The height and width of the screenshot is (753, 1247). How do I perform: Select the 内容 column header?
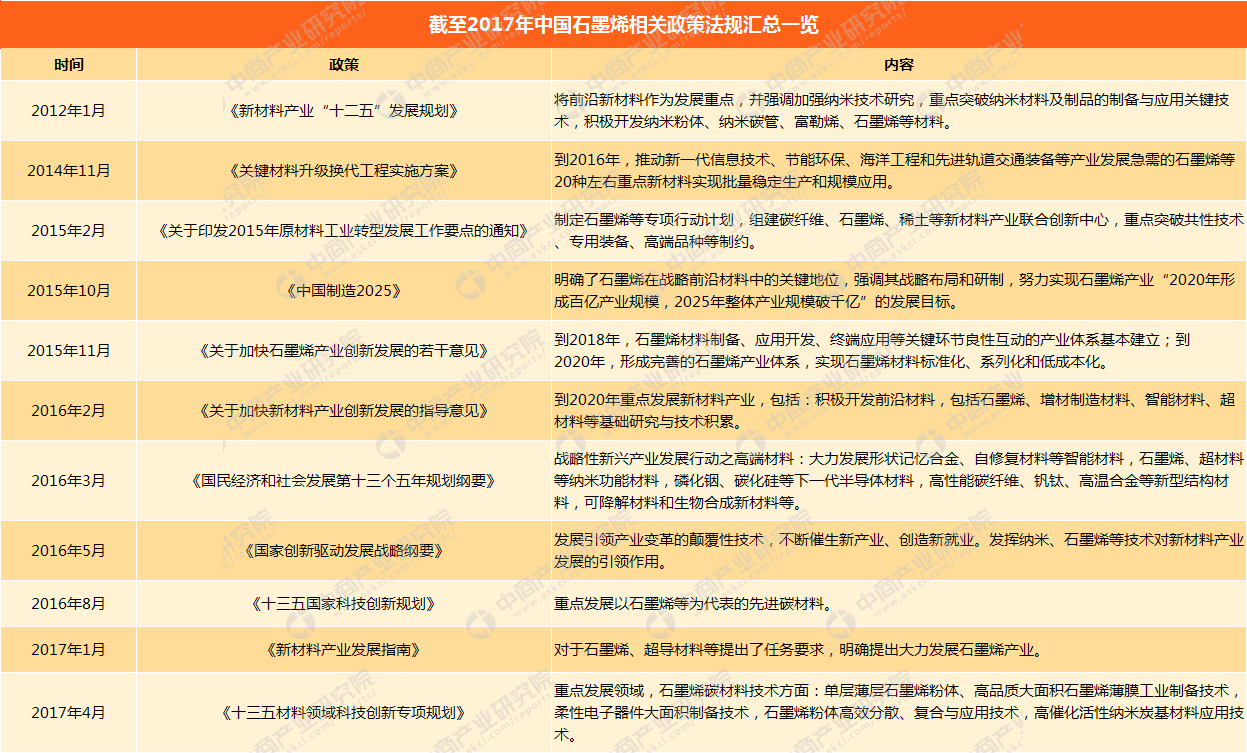898,65
